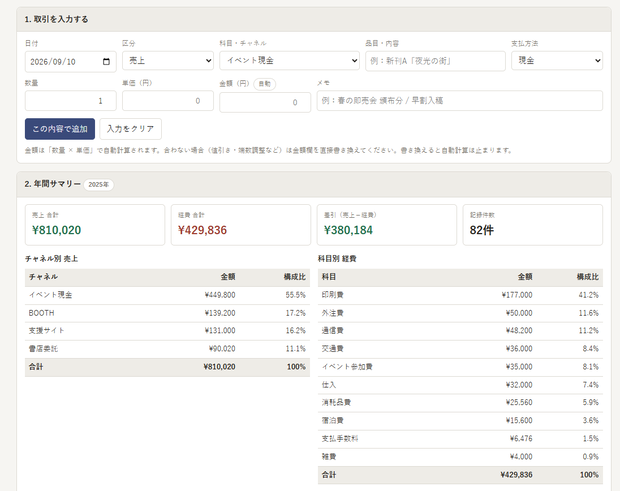Screen dimensions: 620x491
Task: Click the 入力をクリア button
Action: coord(130,129)
